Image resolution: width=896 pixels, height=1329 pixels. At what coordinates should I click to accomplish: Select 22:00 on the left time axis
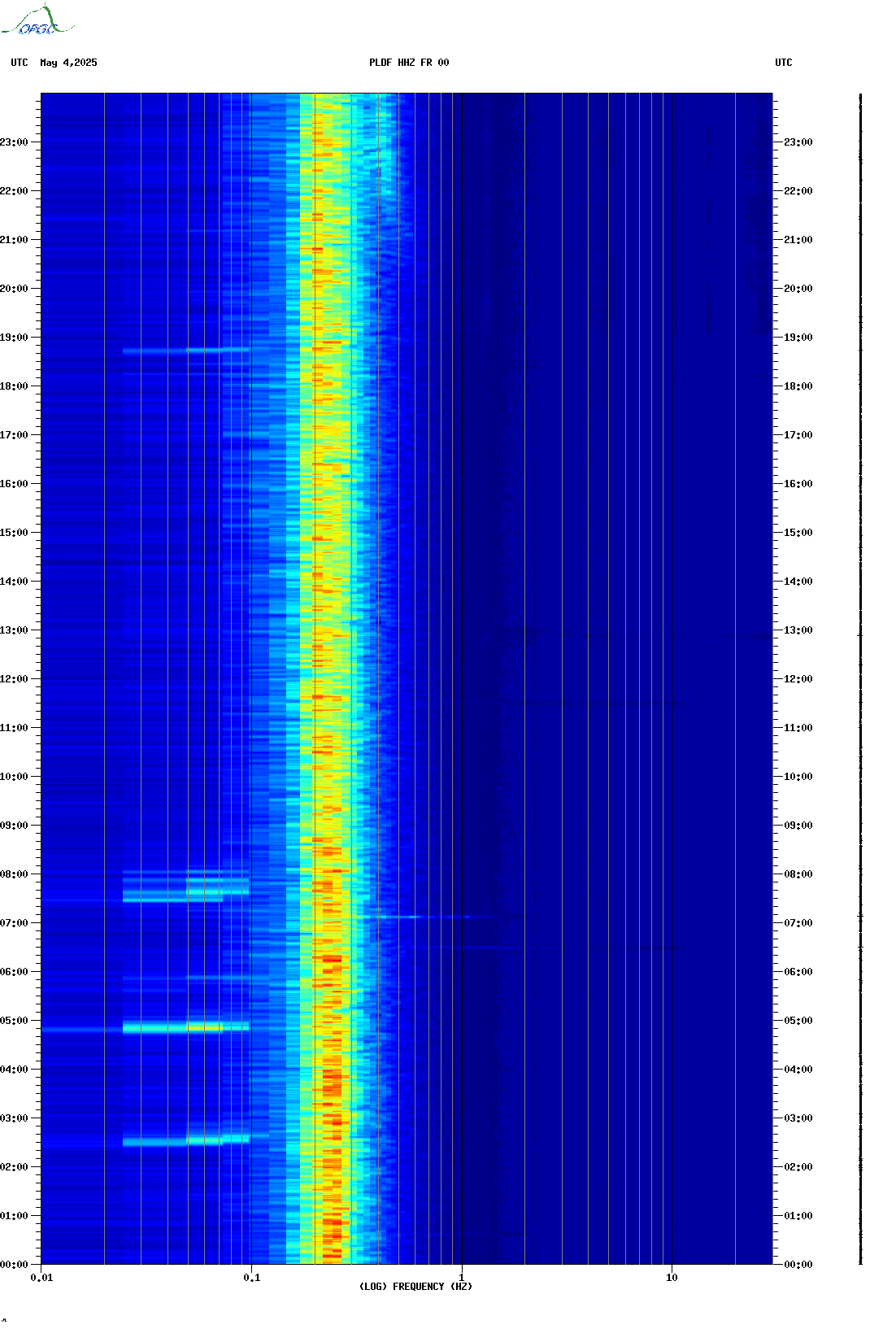pos(14,191)
